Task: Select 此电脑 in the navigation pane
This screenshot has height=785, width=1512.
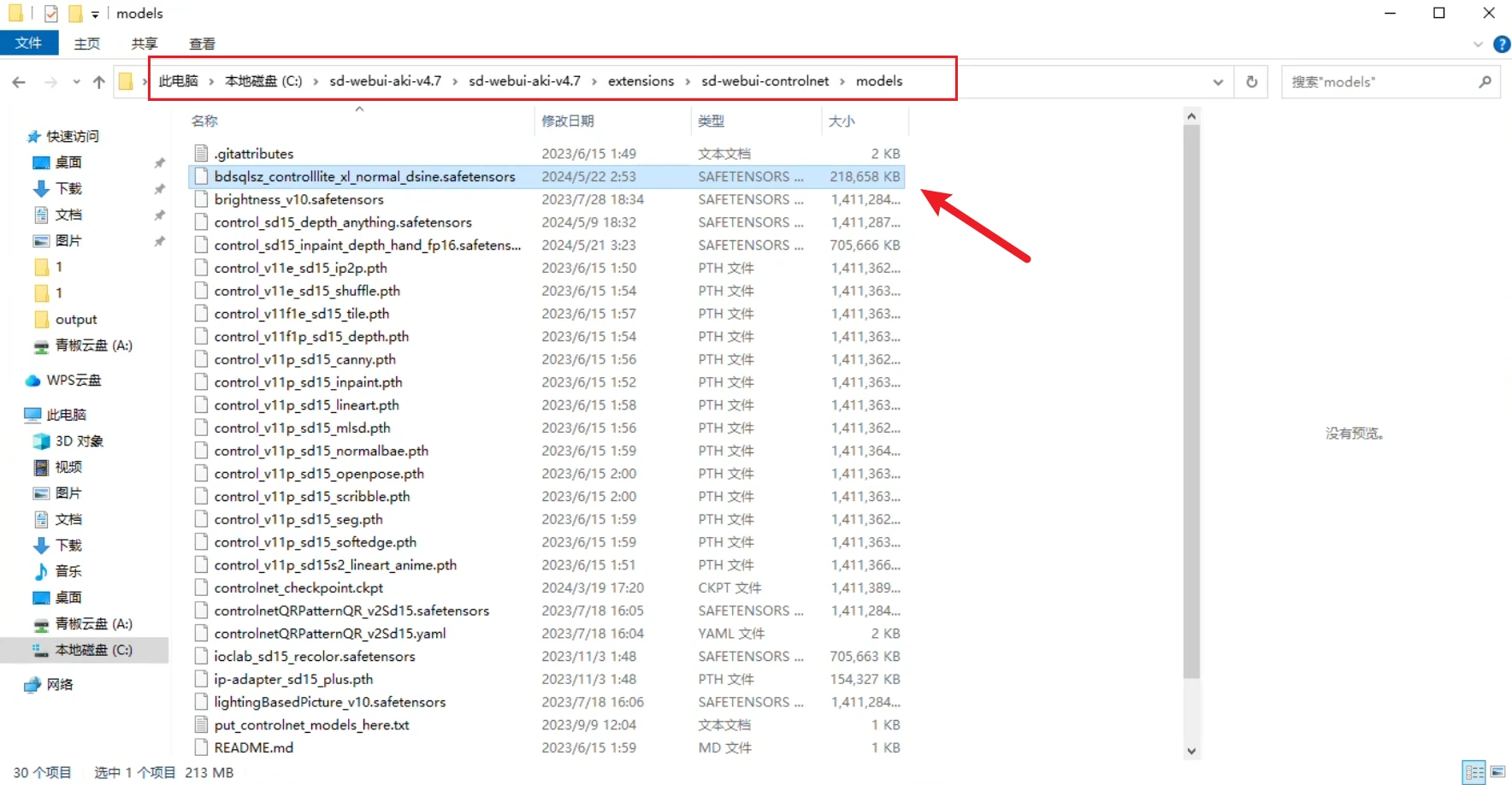Action: (x=66, y=415)
